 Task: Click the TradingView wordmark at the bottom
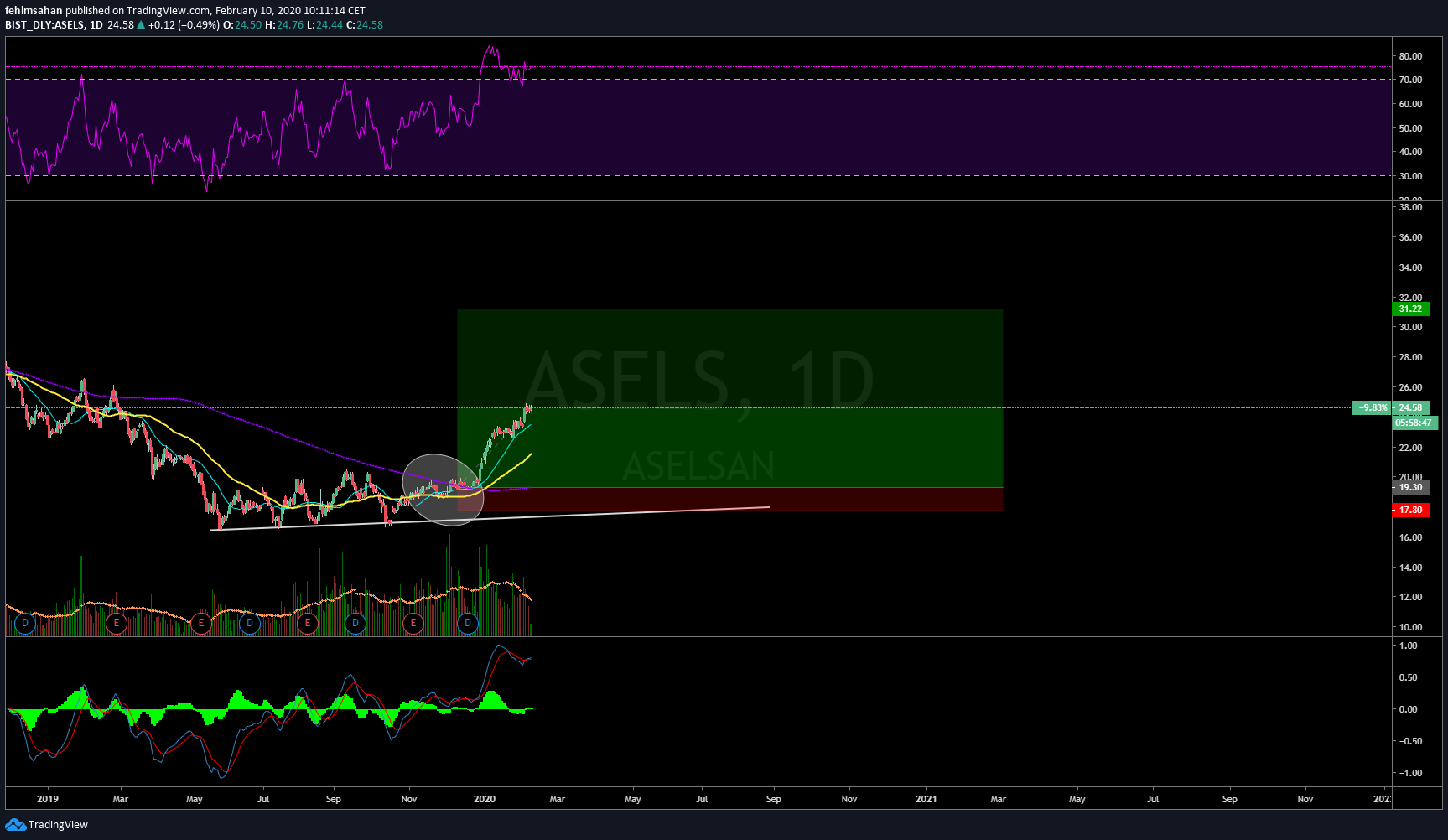coord(58,825)
